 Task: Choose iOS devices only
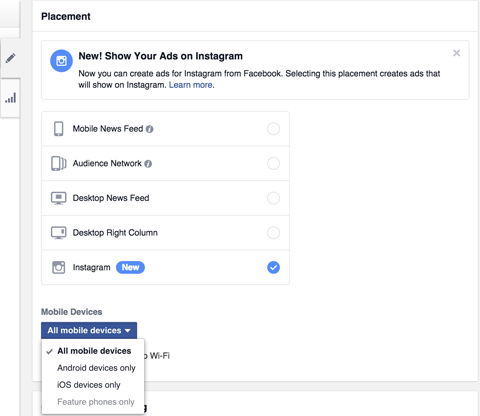click(93, 385)
